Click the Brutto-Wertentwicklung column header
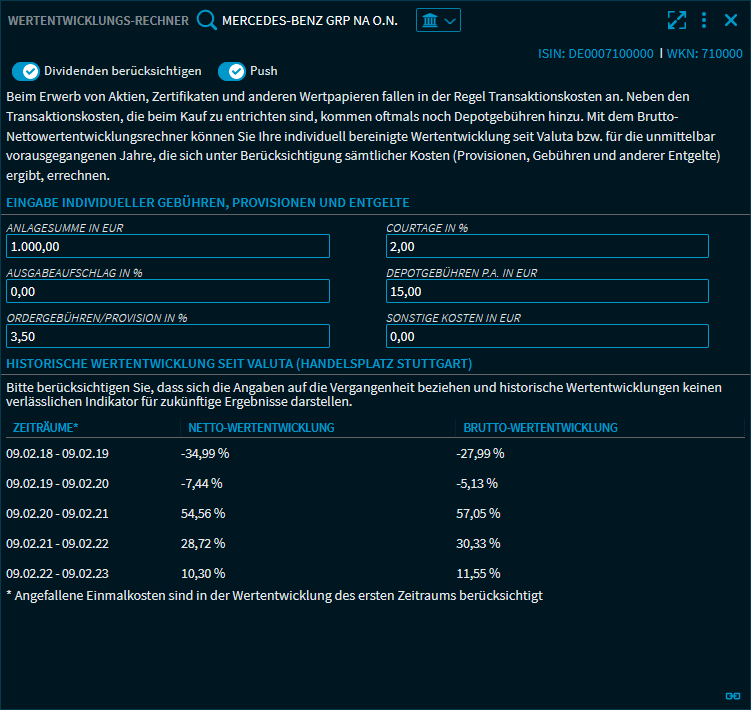This screenshot has width=751, height=710. (x=540, y=427)
